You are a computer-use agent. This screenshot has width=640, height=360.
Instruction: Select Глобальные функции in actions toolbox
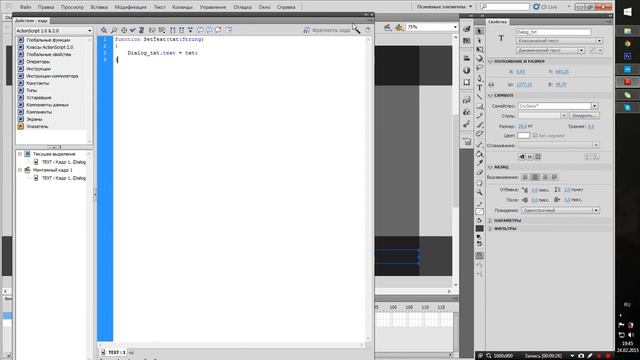tap(48, 40)
